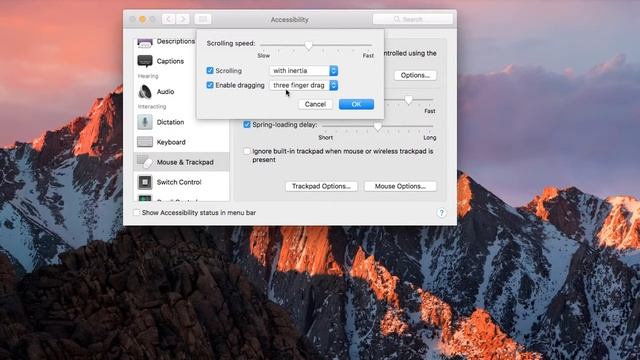Click the Scrolling speed slider thumb
Viewport: 640px width, 360px height.
point(308,45)
